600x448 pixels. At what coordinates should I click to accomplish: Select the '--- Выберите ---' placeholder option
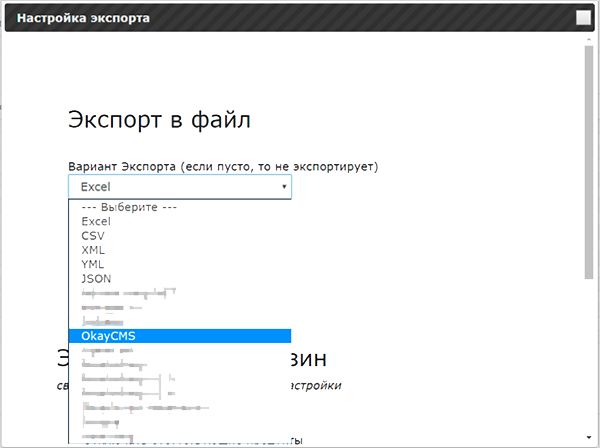(x=129, y=207)
